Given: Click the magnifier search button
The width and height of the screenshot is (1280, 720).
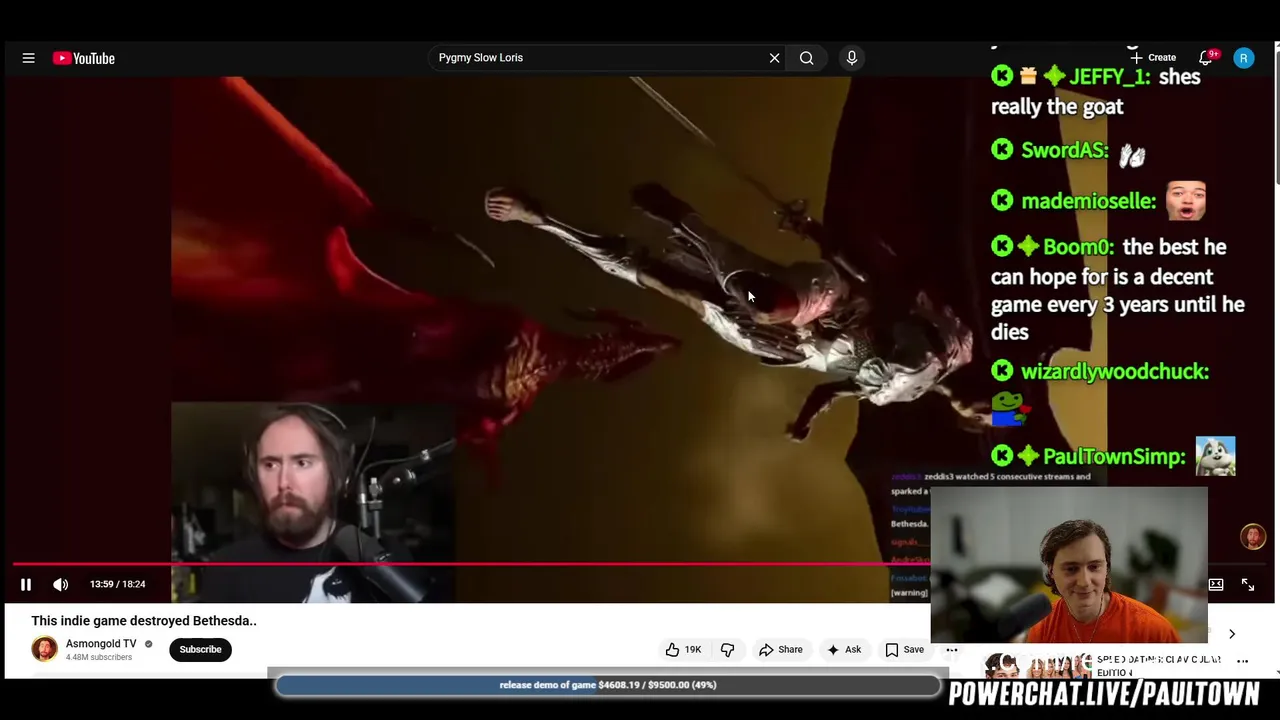Looking at the screenshot, I should click(x=806, y=58).
